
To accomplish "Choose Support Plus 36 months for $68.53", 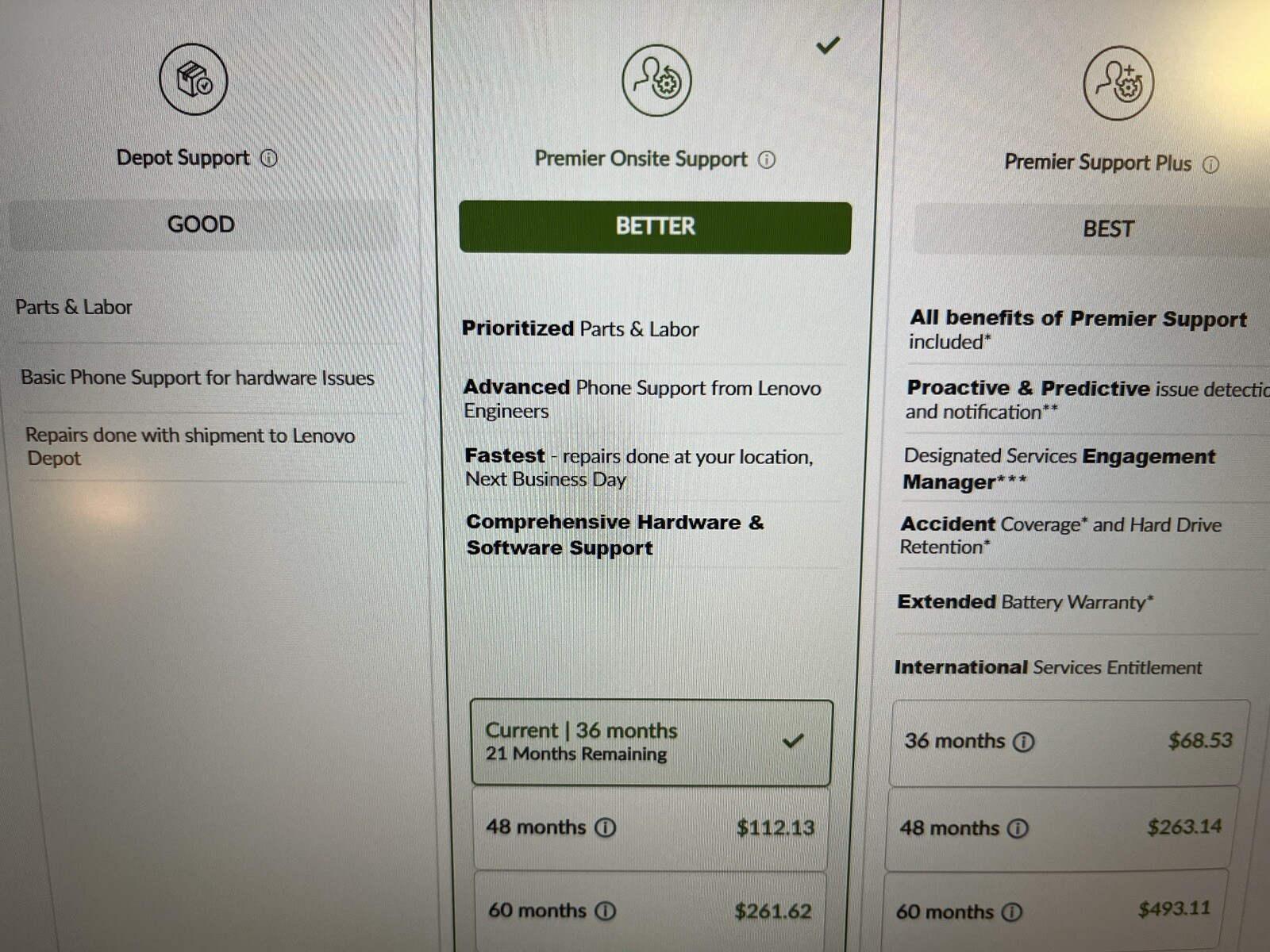I will click(x=1069, y=742).
